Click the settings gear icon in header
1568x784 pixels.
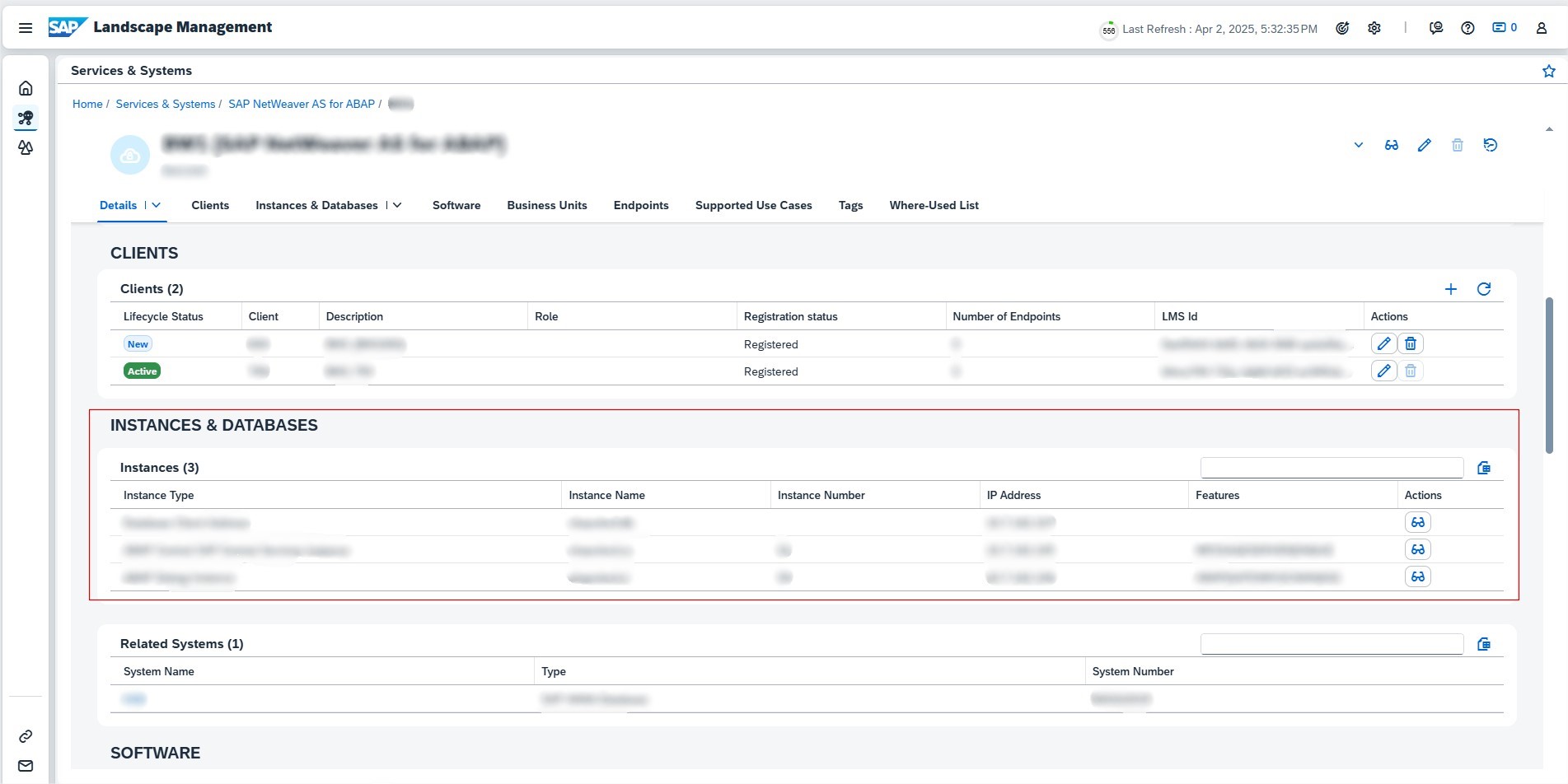click(x=1374, y=28)
